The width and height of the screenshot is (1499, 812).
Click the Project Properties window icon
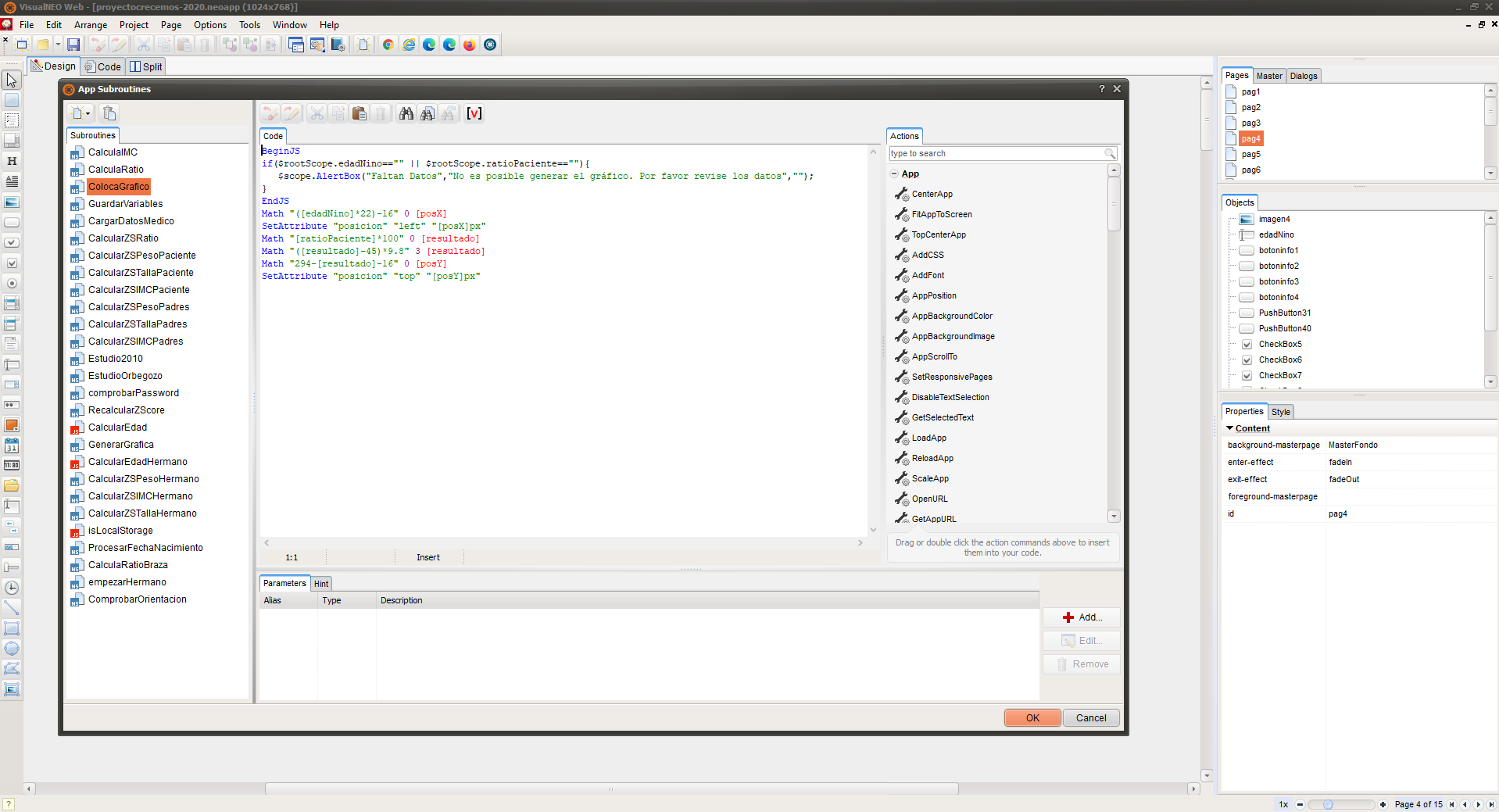295,45
